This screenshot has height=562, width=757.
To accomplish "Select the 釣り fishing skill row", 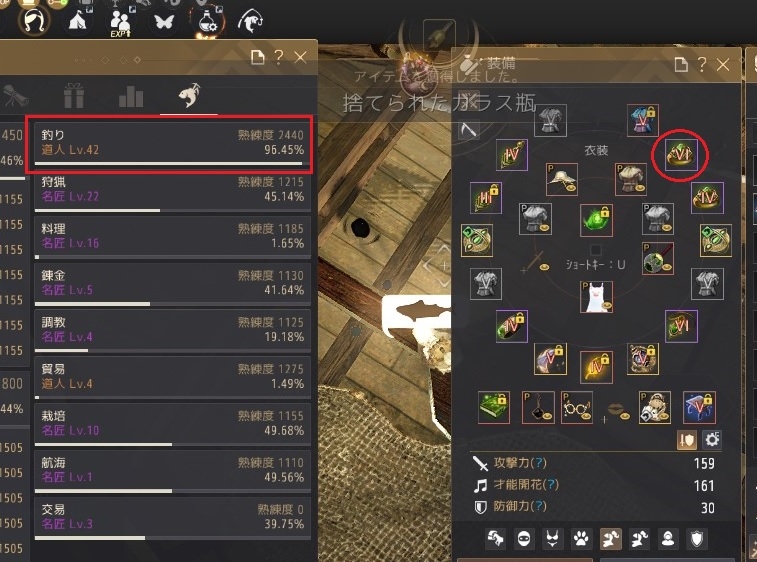I will 172,143.
